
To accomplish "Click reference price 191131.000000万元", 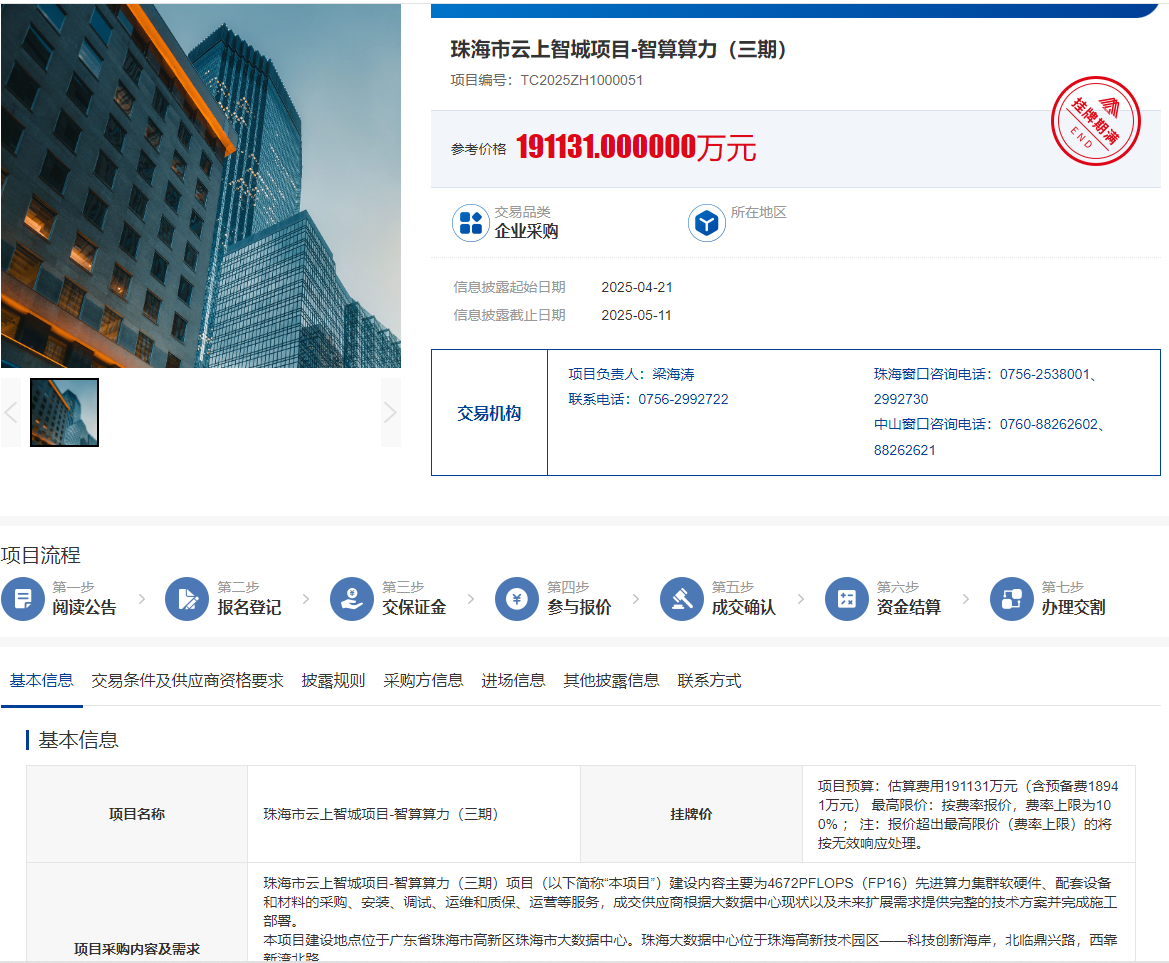I will tap(636, 148).
